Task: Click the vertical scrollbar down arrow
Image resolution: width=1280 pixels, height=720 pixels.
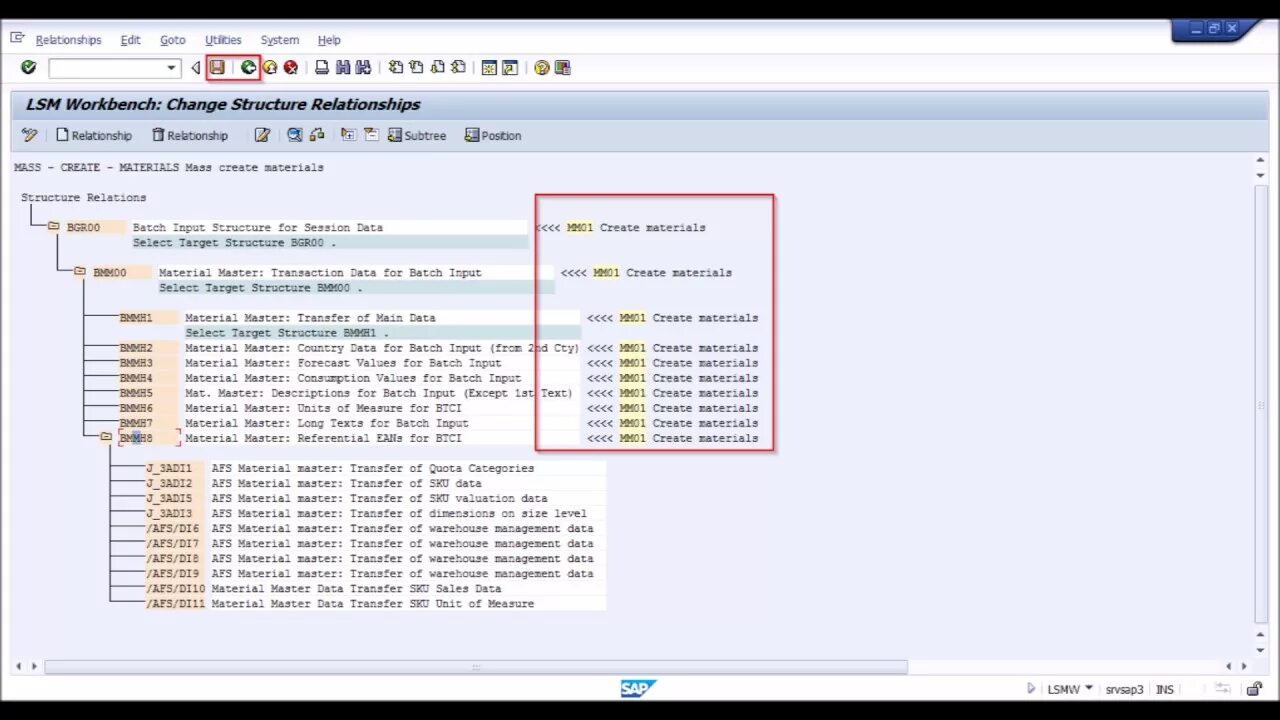Action: [x=1260, y=649]
